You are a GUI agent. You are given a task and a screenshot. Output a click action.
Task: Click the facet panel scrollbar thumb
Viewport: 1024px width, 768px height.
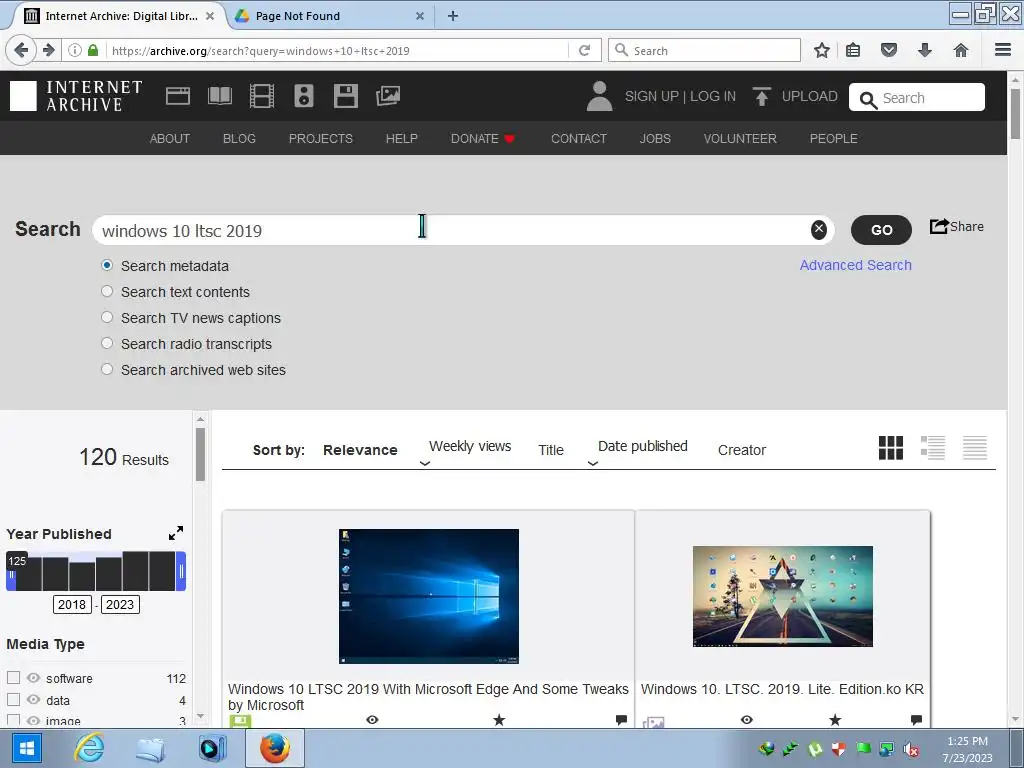[200, 454]
